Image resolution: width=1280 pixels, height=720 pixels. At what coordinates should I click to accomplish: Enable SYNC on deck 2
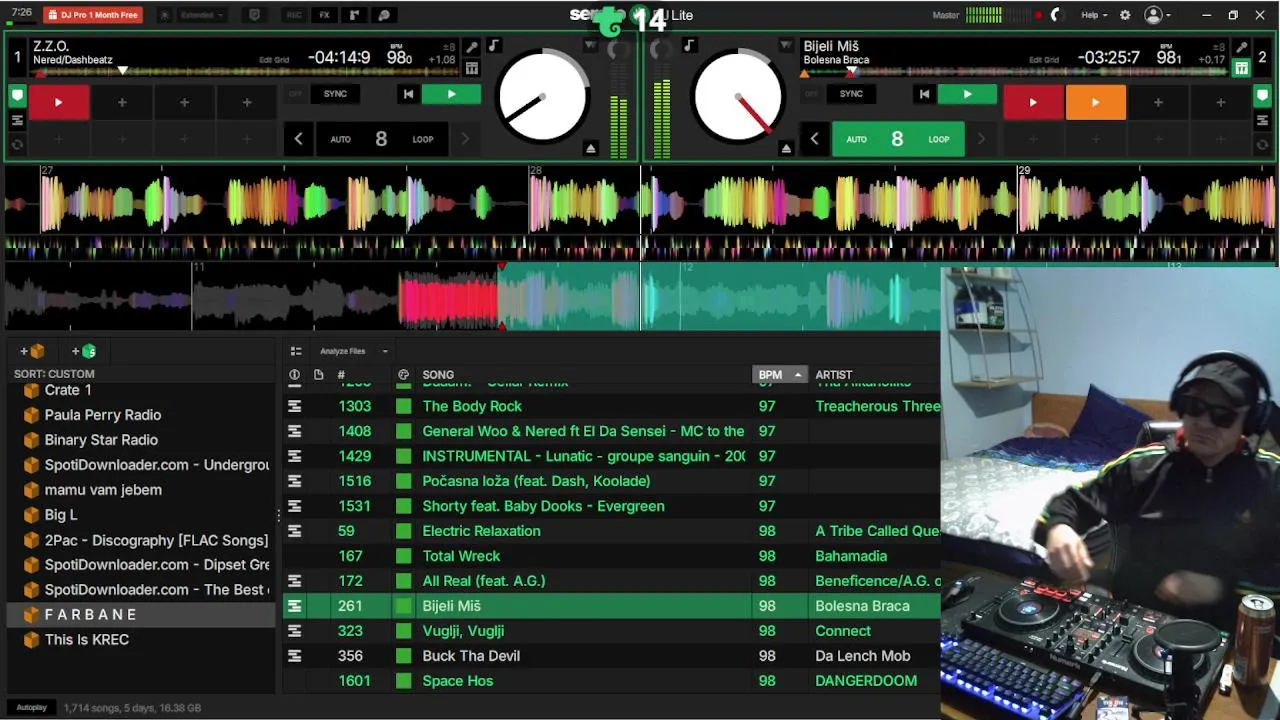[x=851, y=94]
